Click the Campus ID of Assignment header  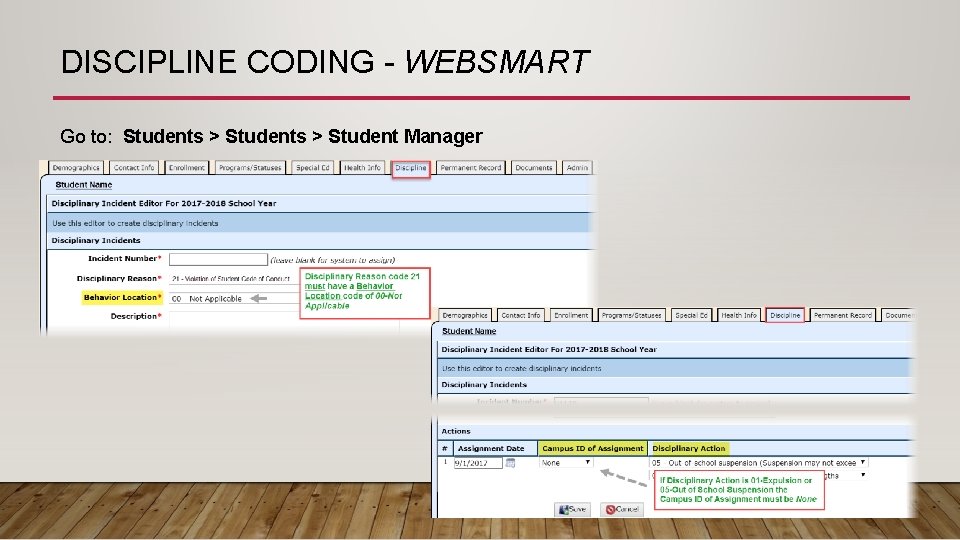[x=593, y=448]
